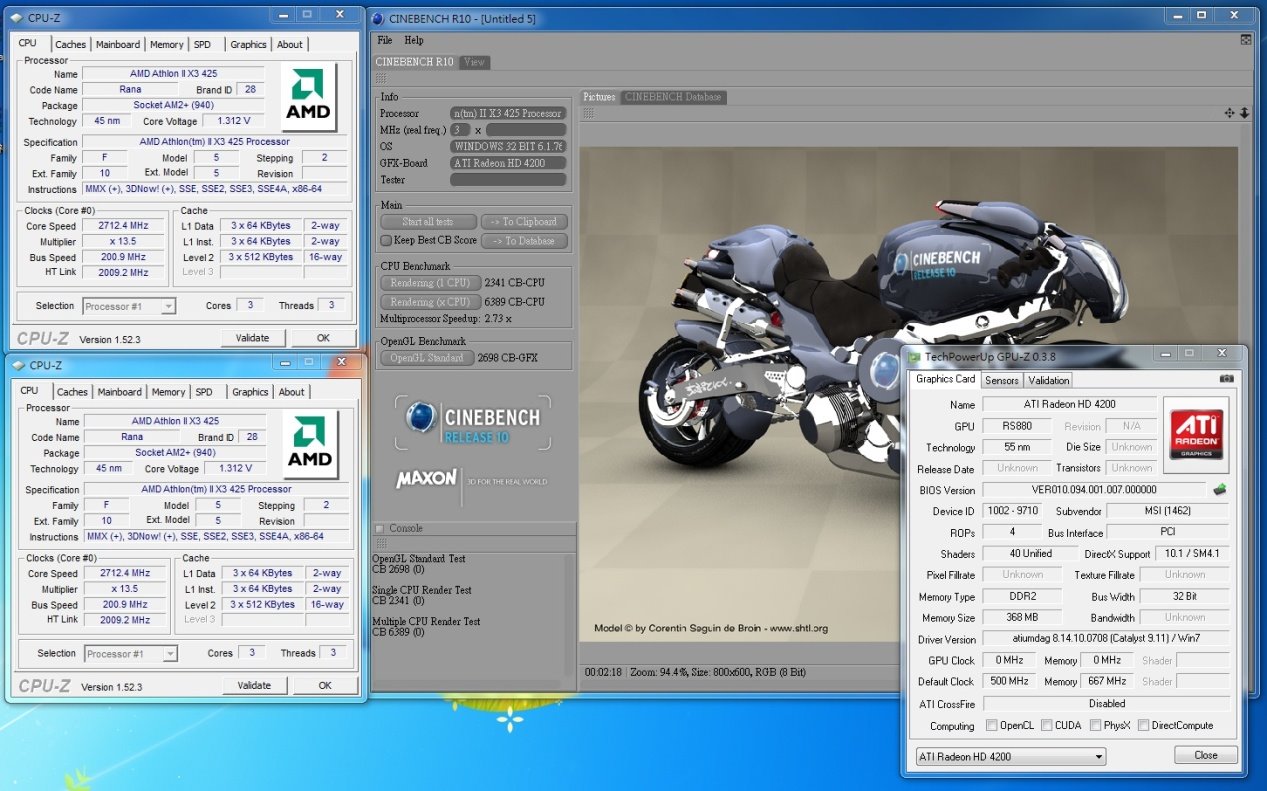Click the AMD logo in lower CPU-Z window

coord(310,446)
